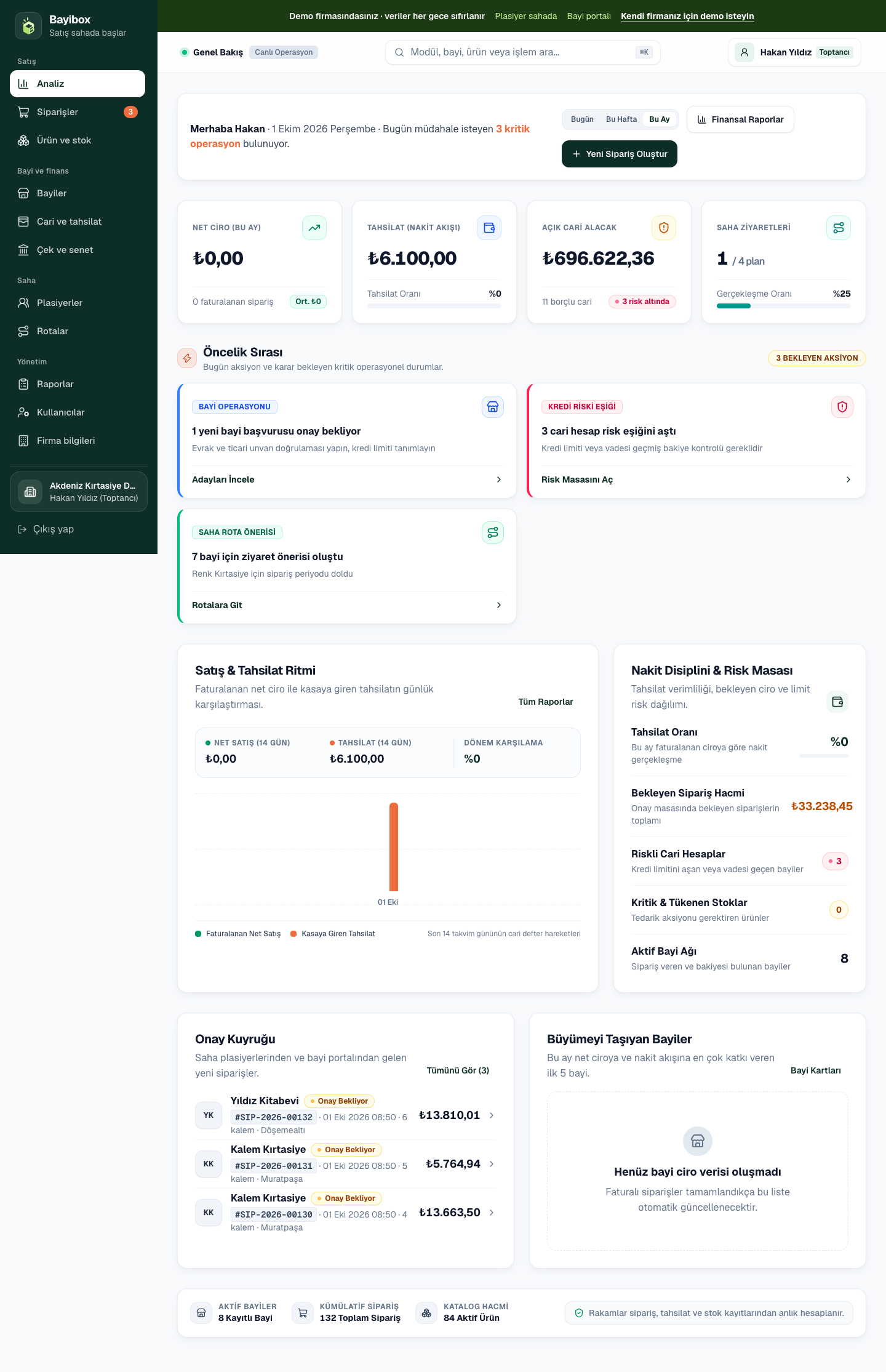This screenshot has width=886, height=1372.
Task: Focus the module search field
Action: pos(523,52)
